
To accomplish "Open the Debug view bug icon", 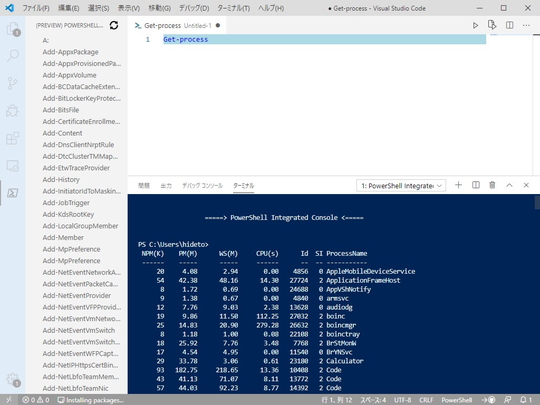I will click(12, 111).
